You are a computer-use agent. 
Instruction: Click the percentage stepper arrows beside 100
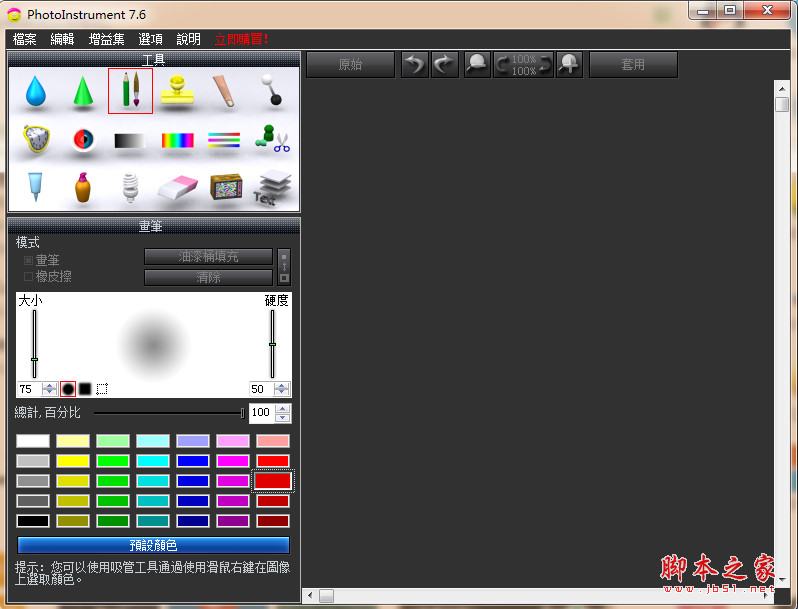[x=283, y=413]
